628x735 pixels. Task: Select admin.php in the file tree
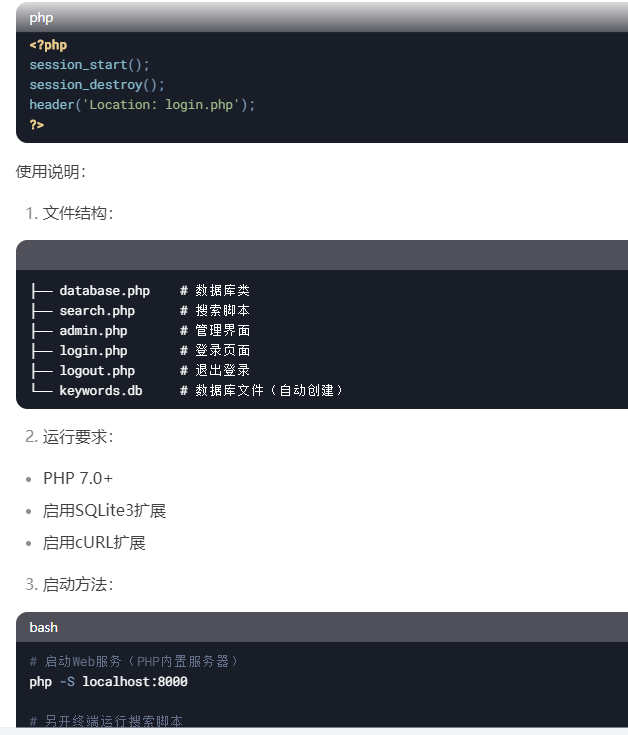pos(93,330)
